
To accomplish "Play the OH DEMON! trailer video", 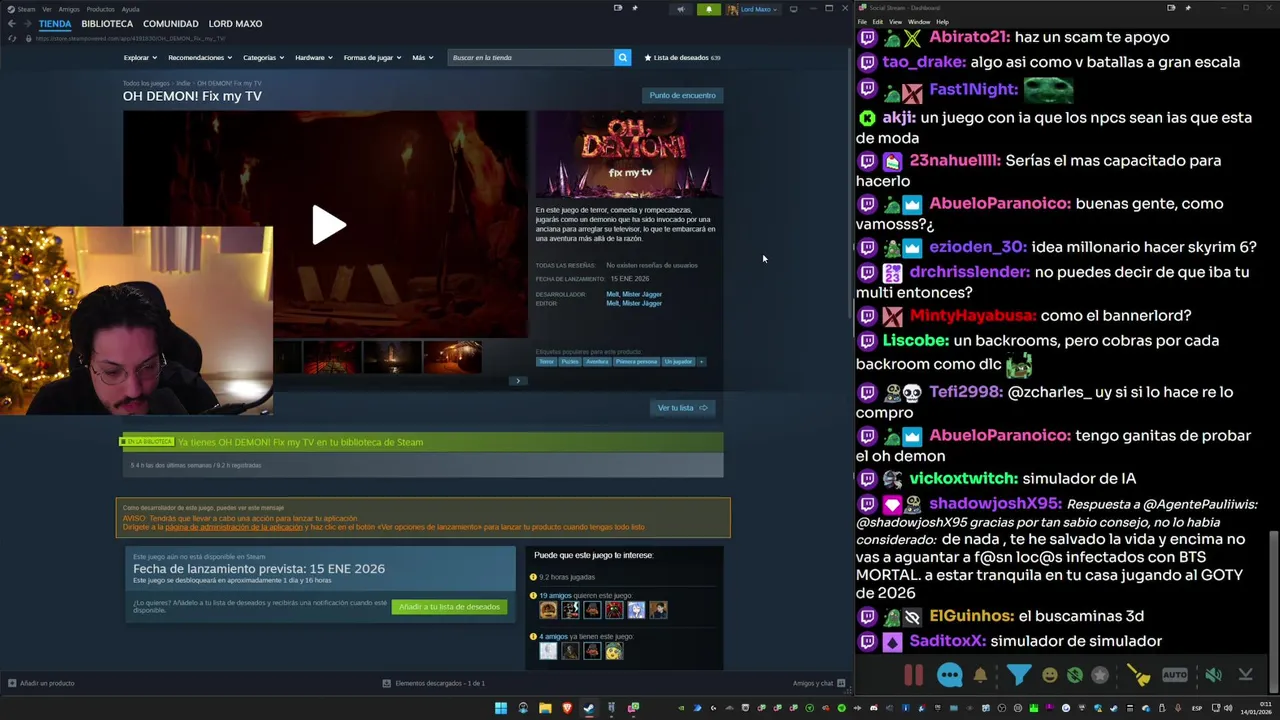I will click(x=327, y=225).
